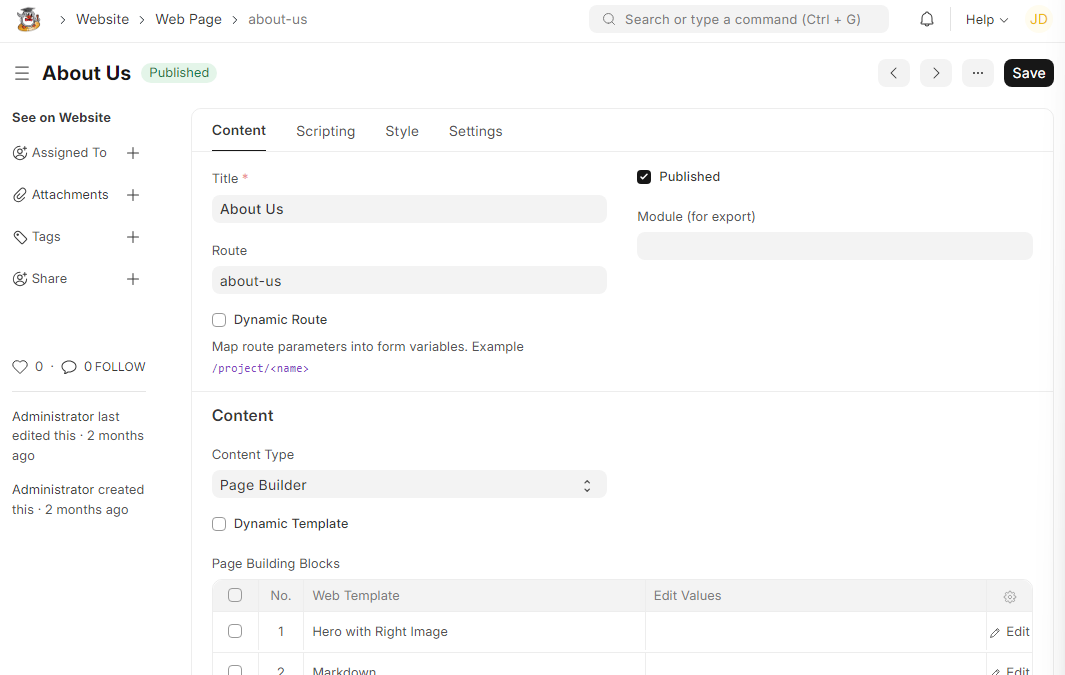Open Page Building Blocks table settings gear
The image size is (1065, 675).
pos(1010,597)
